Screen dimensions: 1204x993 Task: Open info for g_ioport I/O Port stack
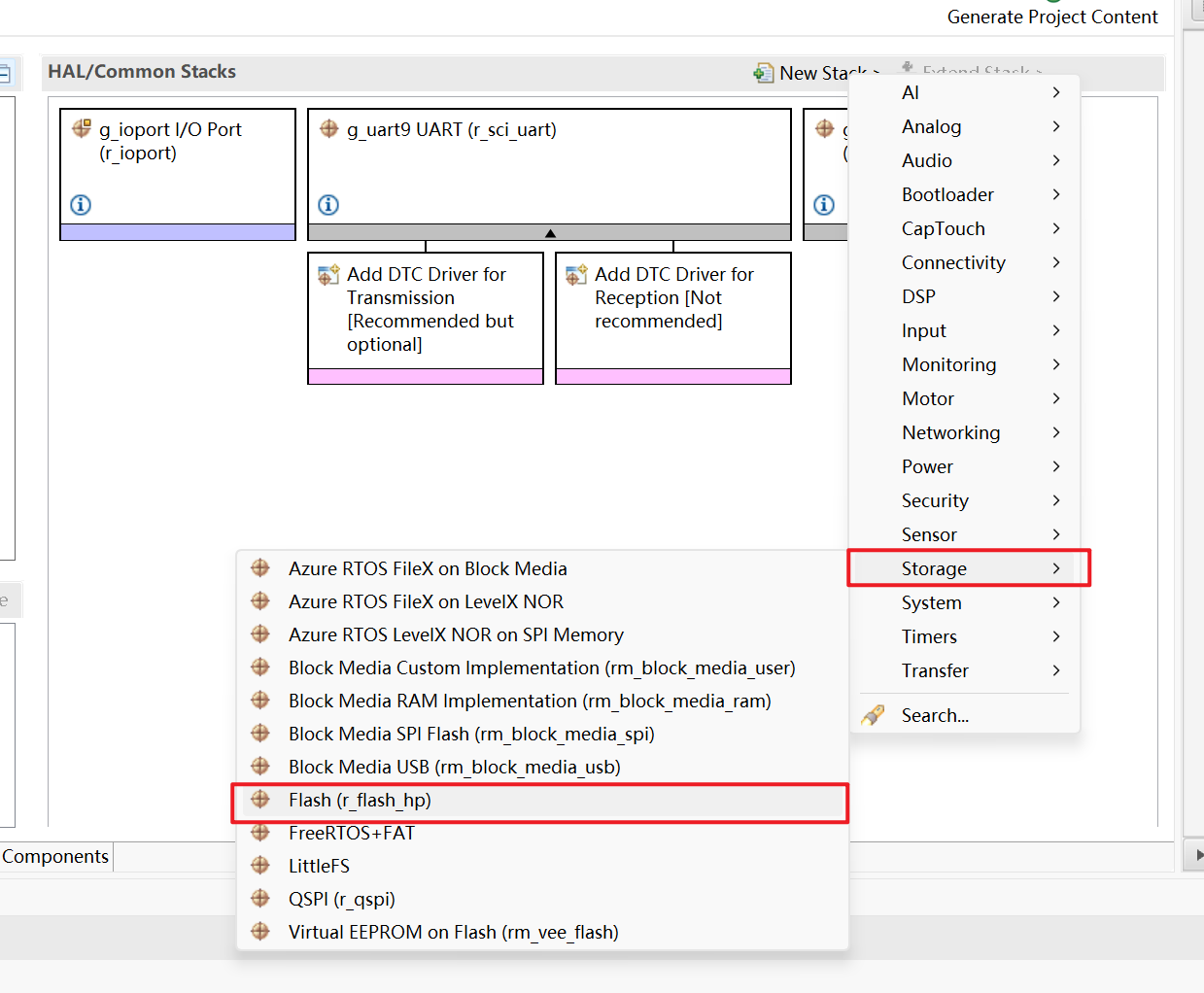coord(81,205)
